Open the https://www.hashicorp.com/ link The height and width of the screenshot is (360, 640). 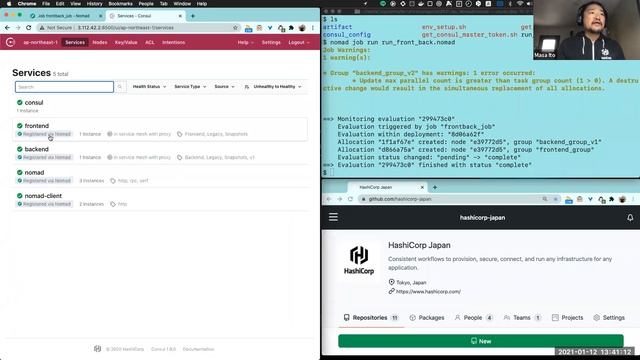click(x=428, y=291)
